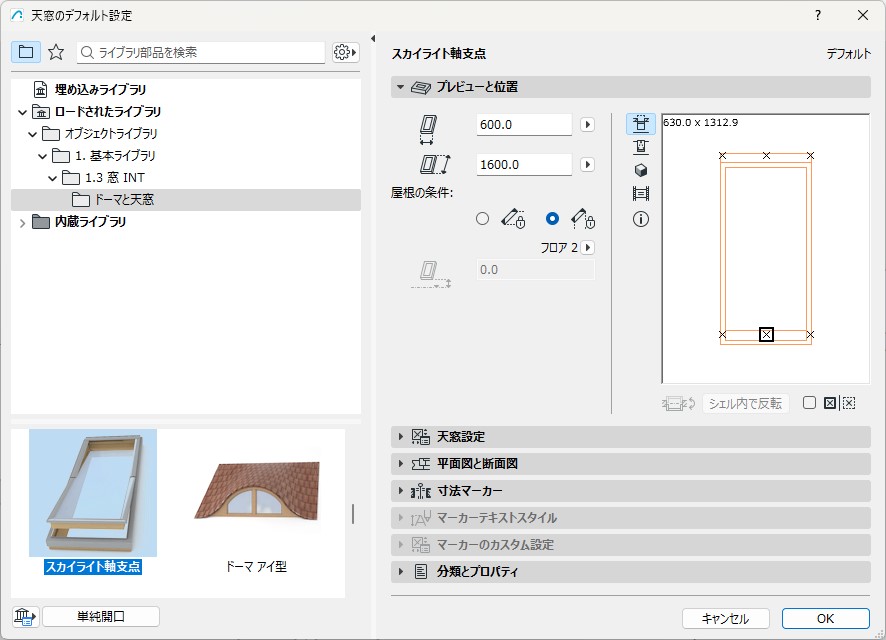Open the フロア 2 arrow dropdown
Image resolution: width=886 pixels, height=640 pixels.
(588, 247)
